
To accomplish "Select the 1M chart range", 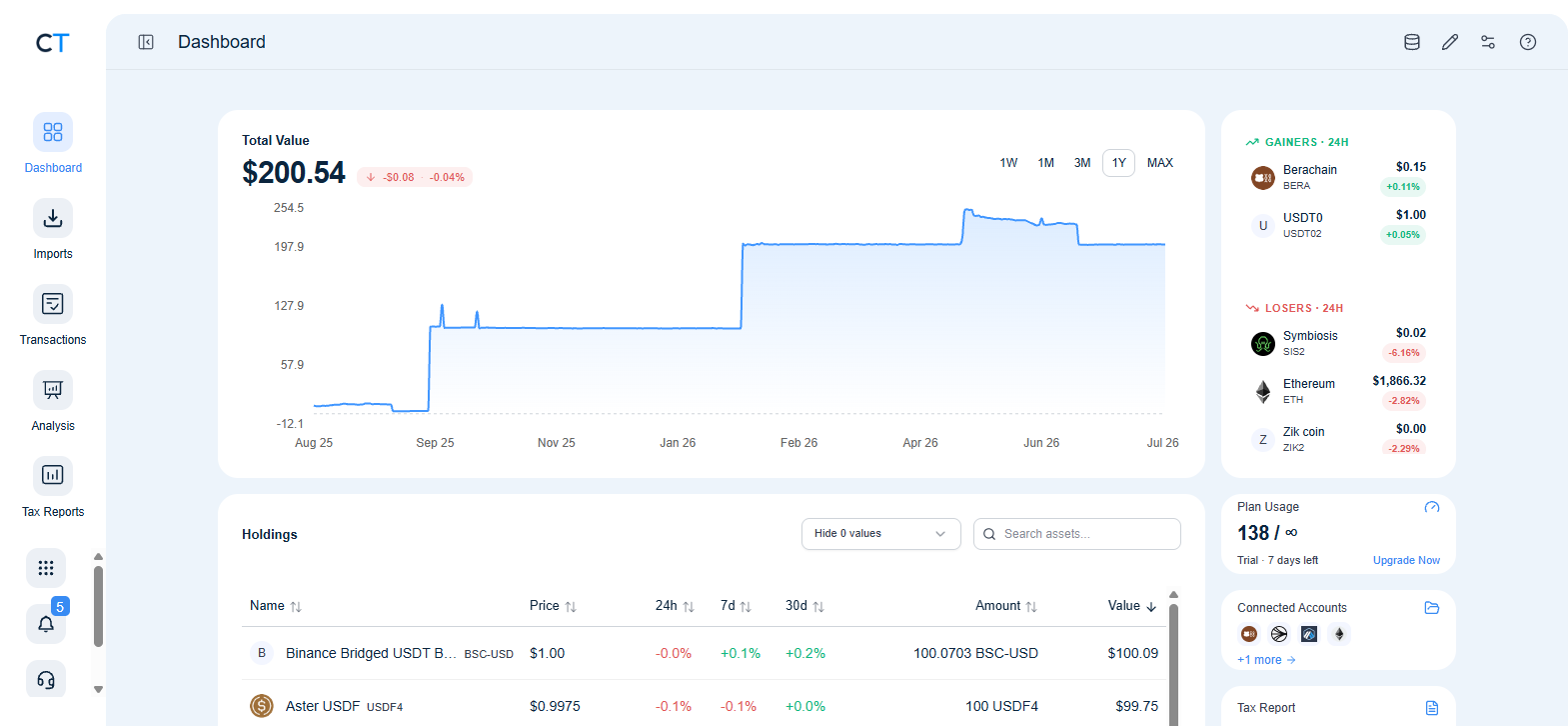I will (1045, 163).
